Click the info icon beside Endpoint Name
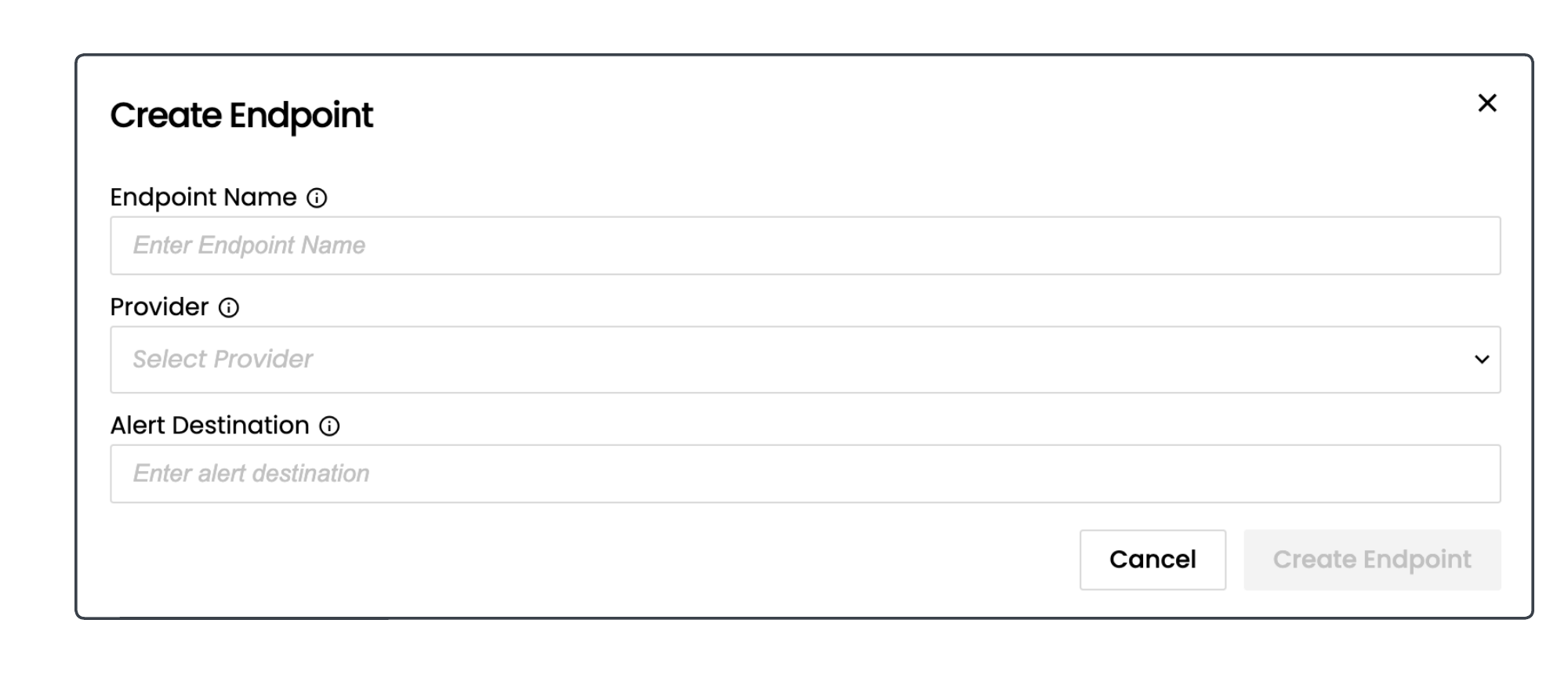This screenshot has width=1568, height=674. (317, 198)
